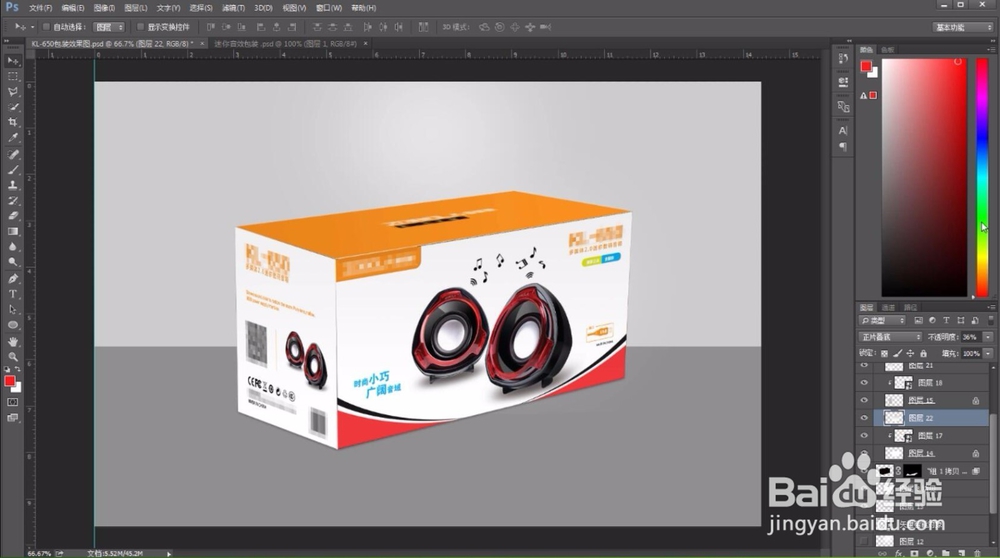Screen dimensions: 1000x558
Task: Select the Path Selection tool
Action: [13, 309]
